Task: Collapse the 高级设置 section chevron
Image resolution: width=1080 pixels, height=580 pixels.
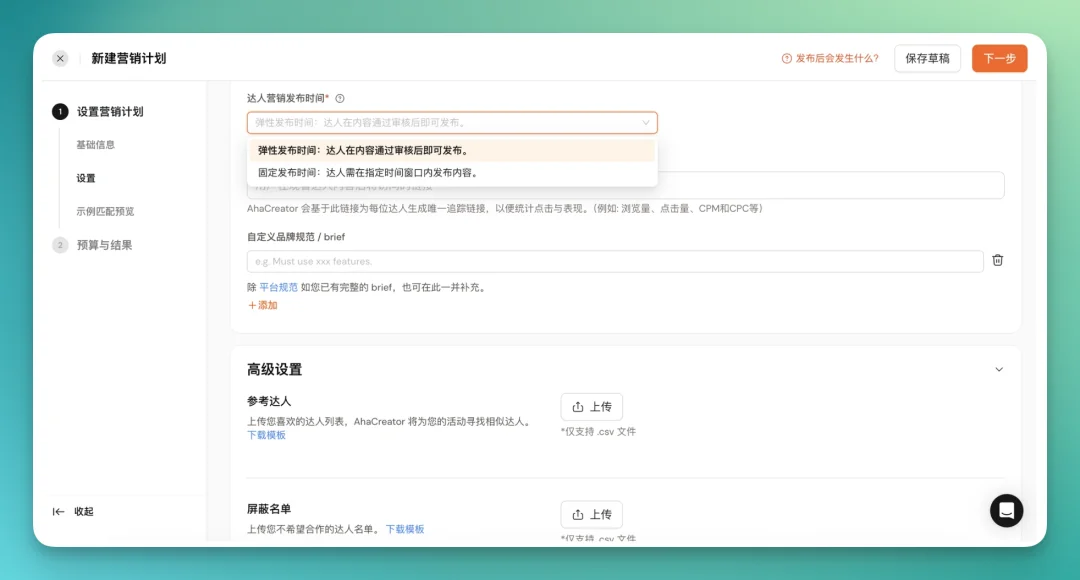Action: [x=999, y=368]
